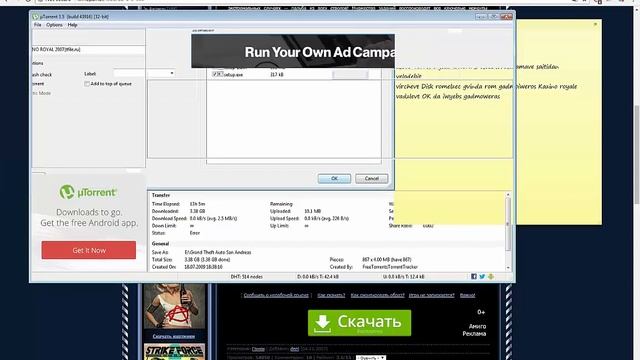Click the download speed status bar entry
Viewport: 640px width, 360px height.
pyautogui.click(x=318, y=277)
